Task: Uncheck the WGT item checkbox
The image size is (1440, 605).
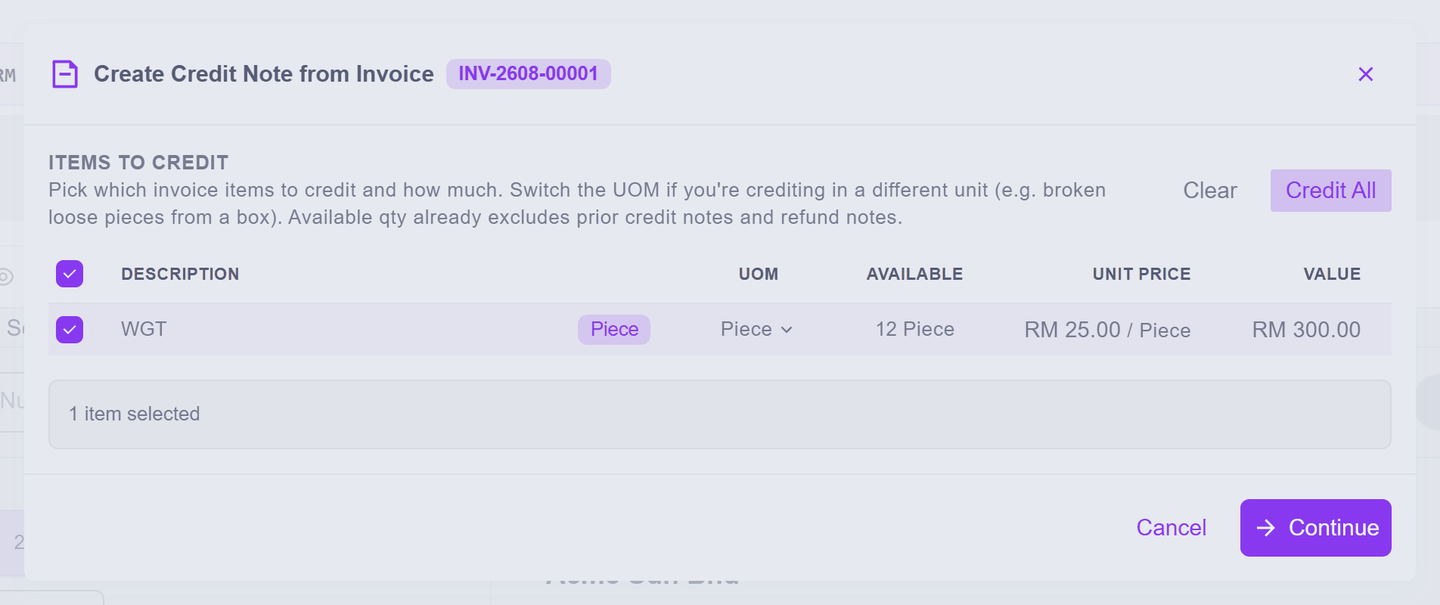Action: 70,329
